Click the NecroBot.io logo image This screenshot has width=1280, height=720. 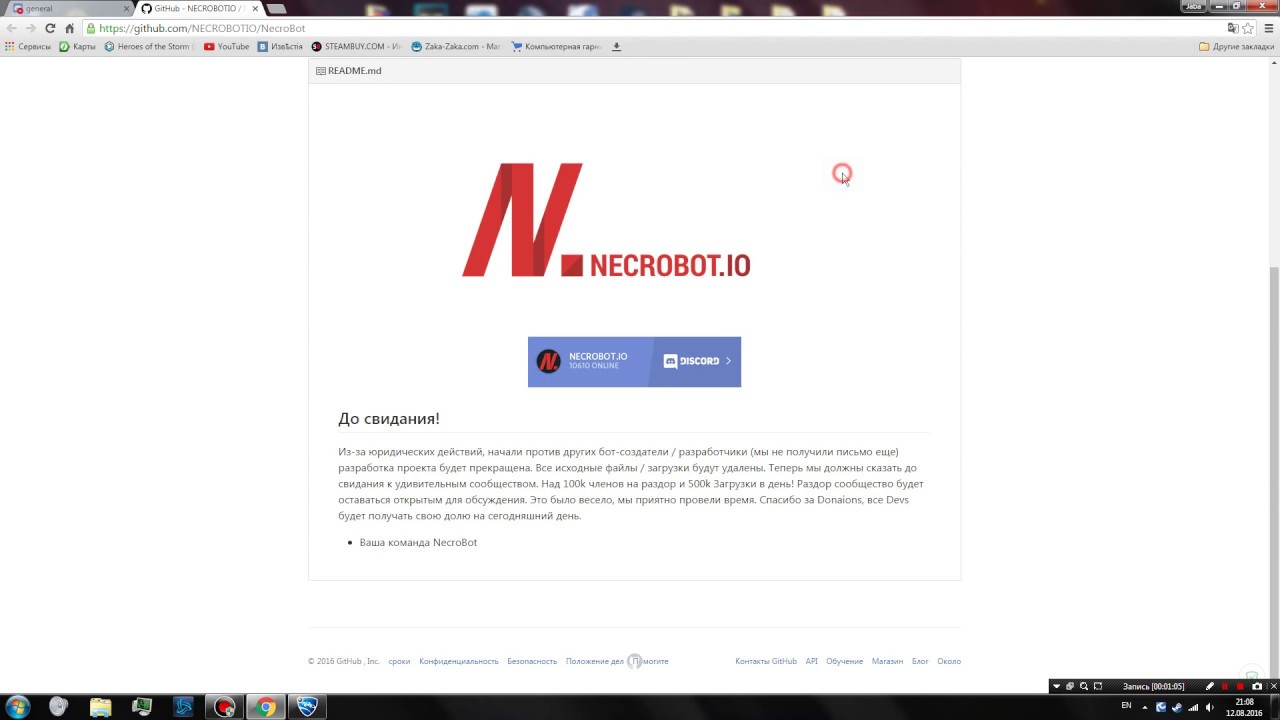(x=606, y=220)
